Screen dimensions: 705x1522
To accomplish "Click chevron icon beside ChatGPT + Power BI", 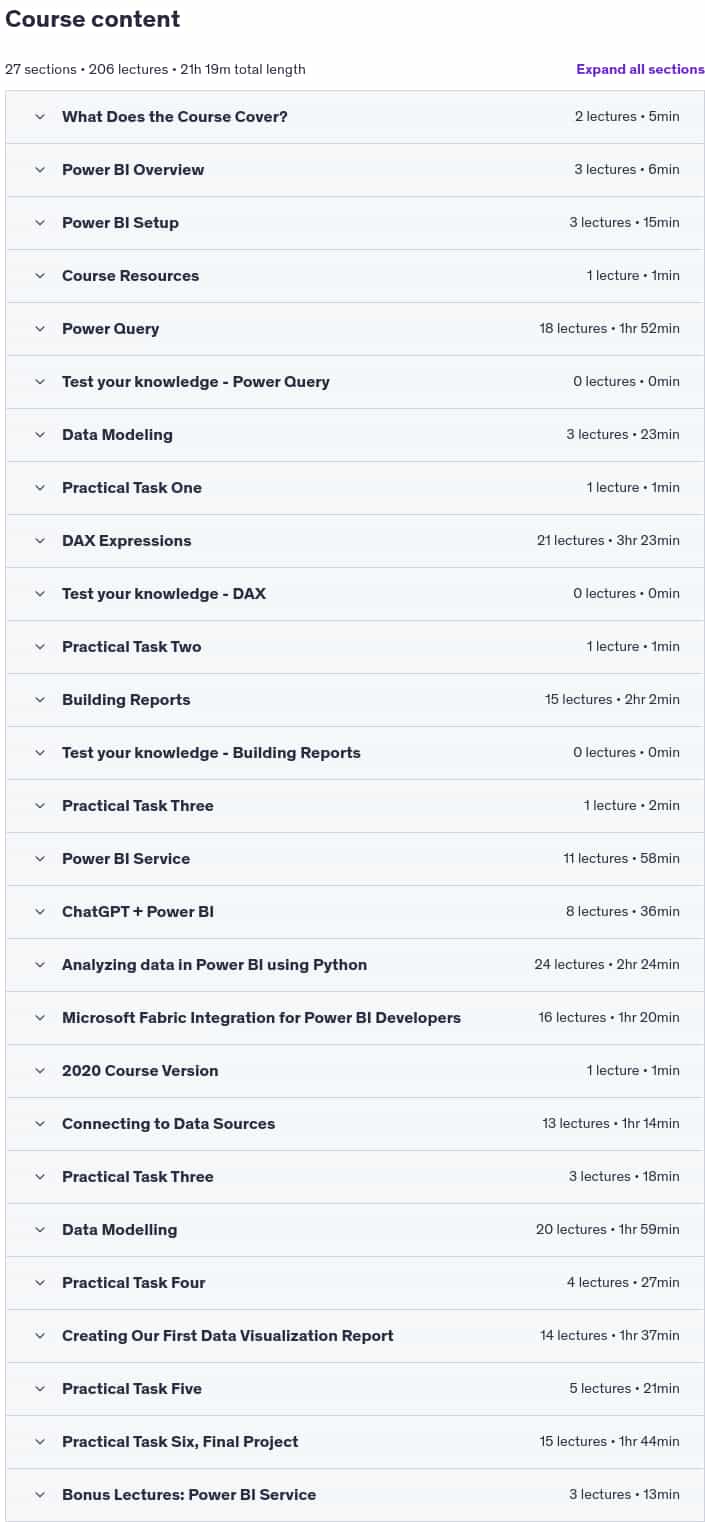I will [40, 911].
